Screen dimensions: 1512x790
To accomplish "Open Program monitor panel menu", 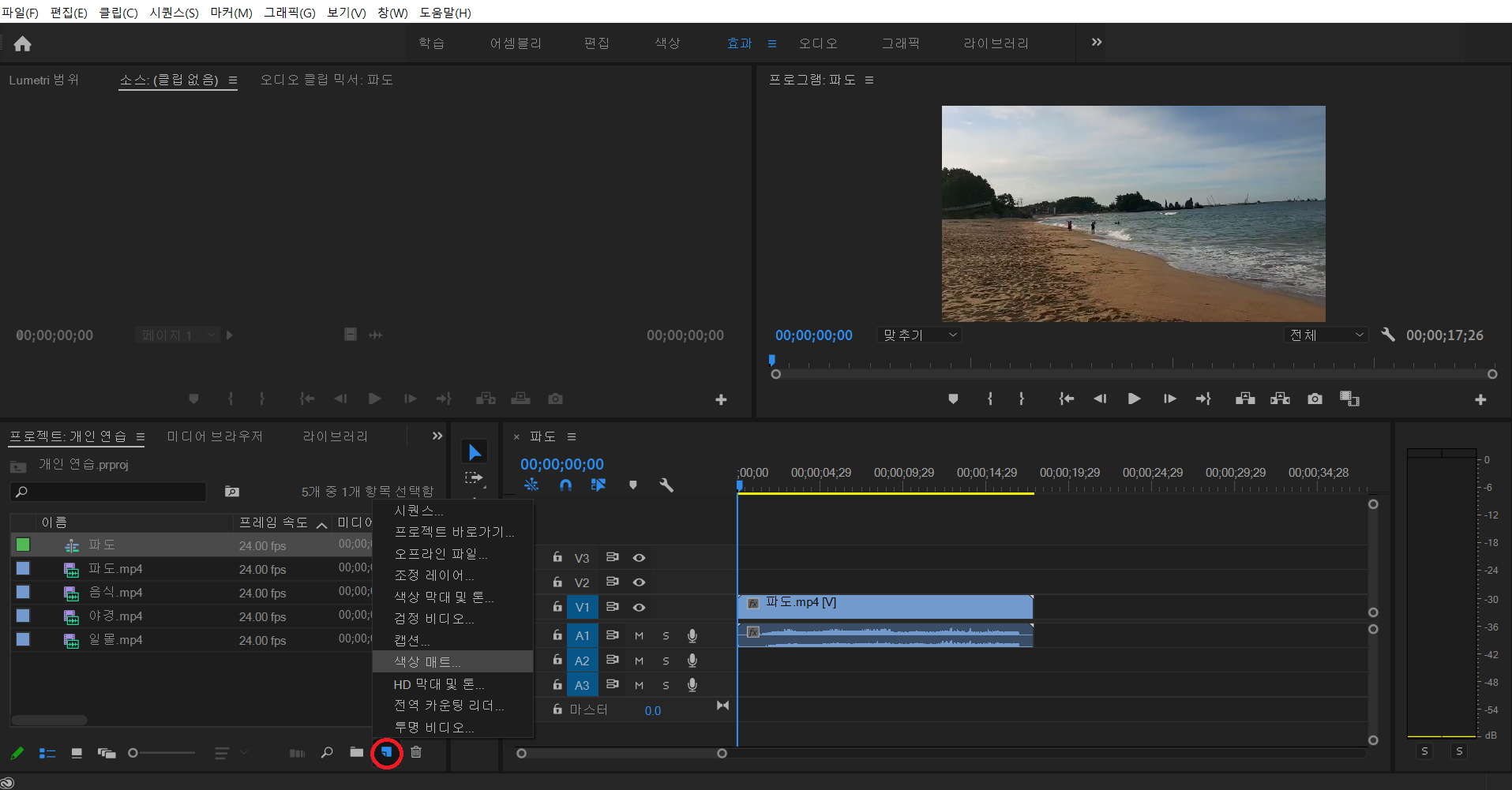I will 869,80.
